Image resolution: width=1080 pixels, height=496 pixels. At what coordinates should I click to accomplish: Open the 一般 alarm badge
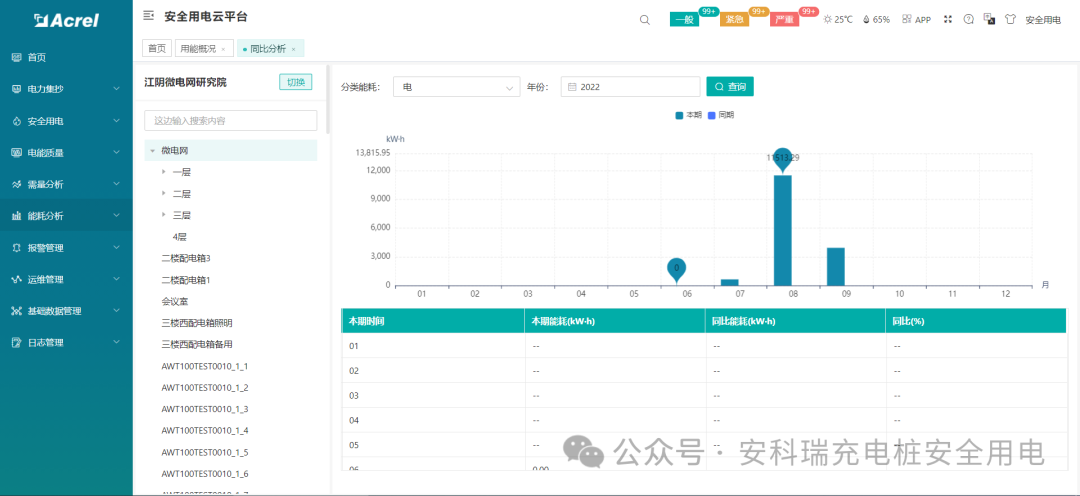point(685,20)
